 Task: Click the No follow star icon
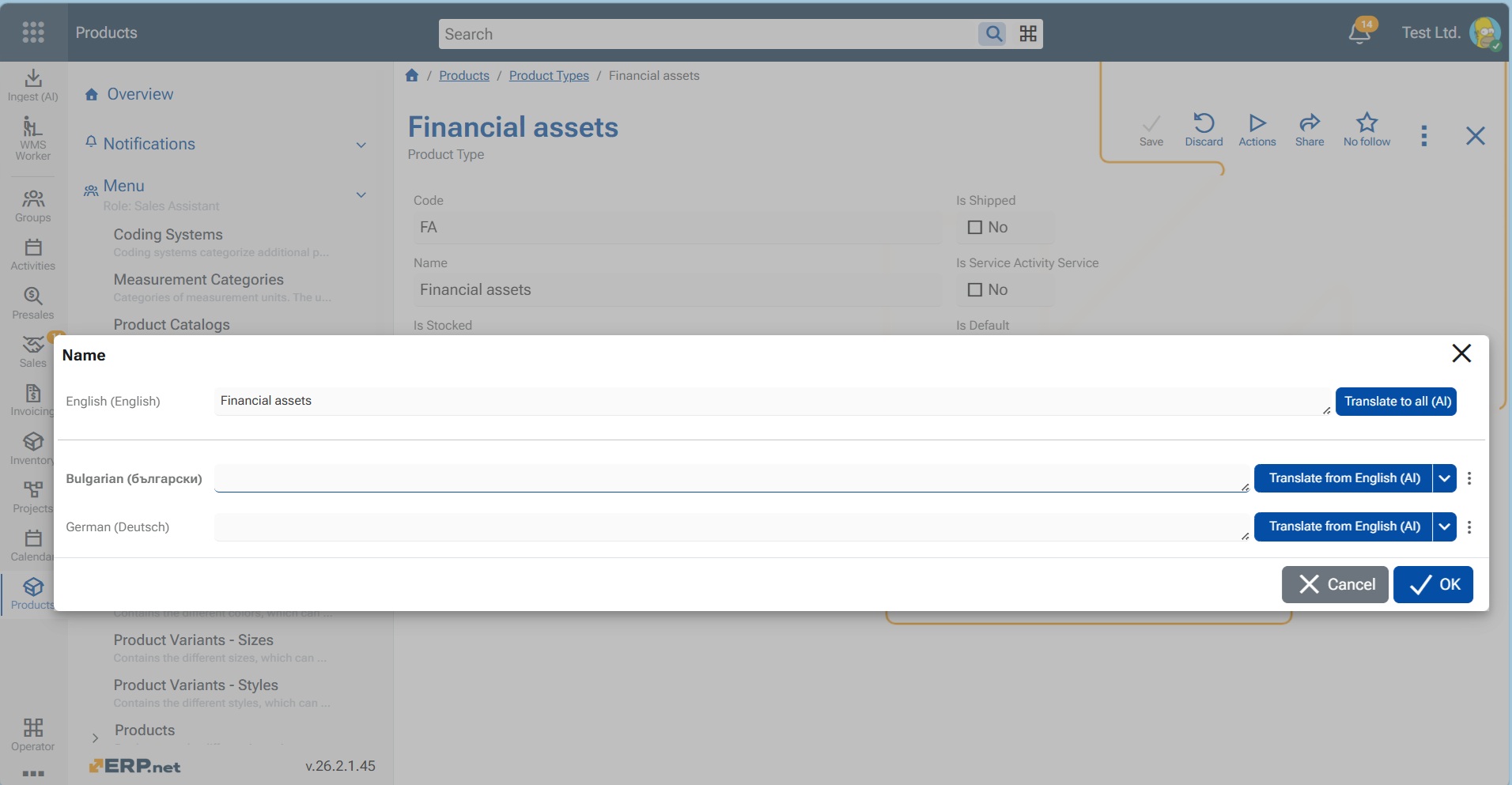point(1366,123)
